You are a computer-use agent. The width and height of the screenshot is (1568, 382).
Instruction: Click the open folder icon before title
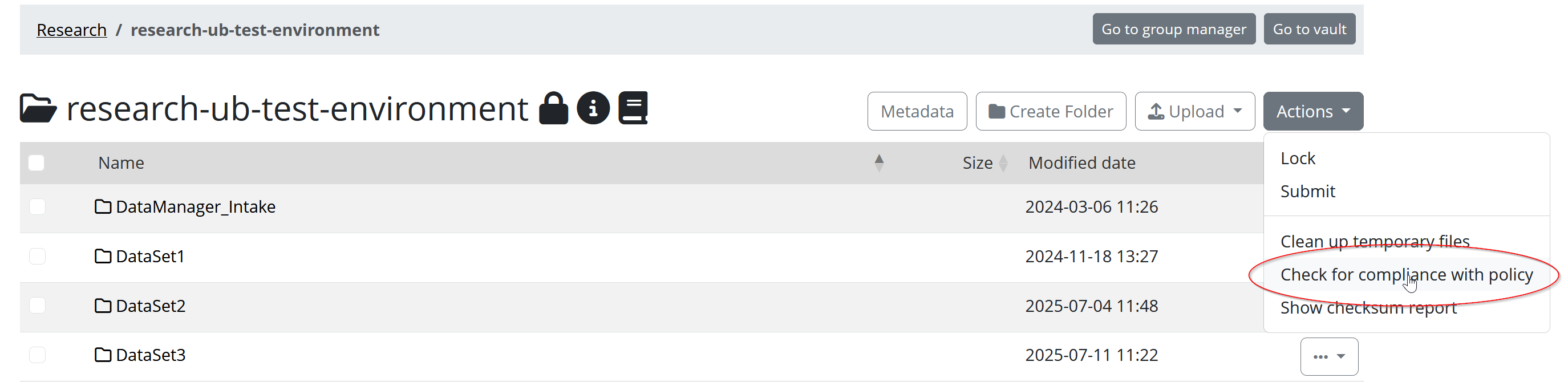point(38,109)
